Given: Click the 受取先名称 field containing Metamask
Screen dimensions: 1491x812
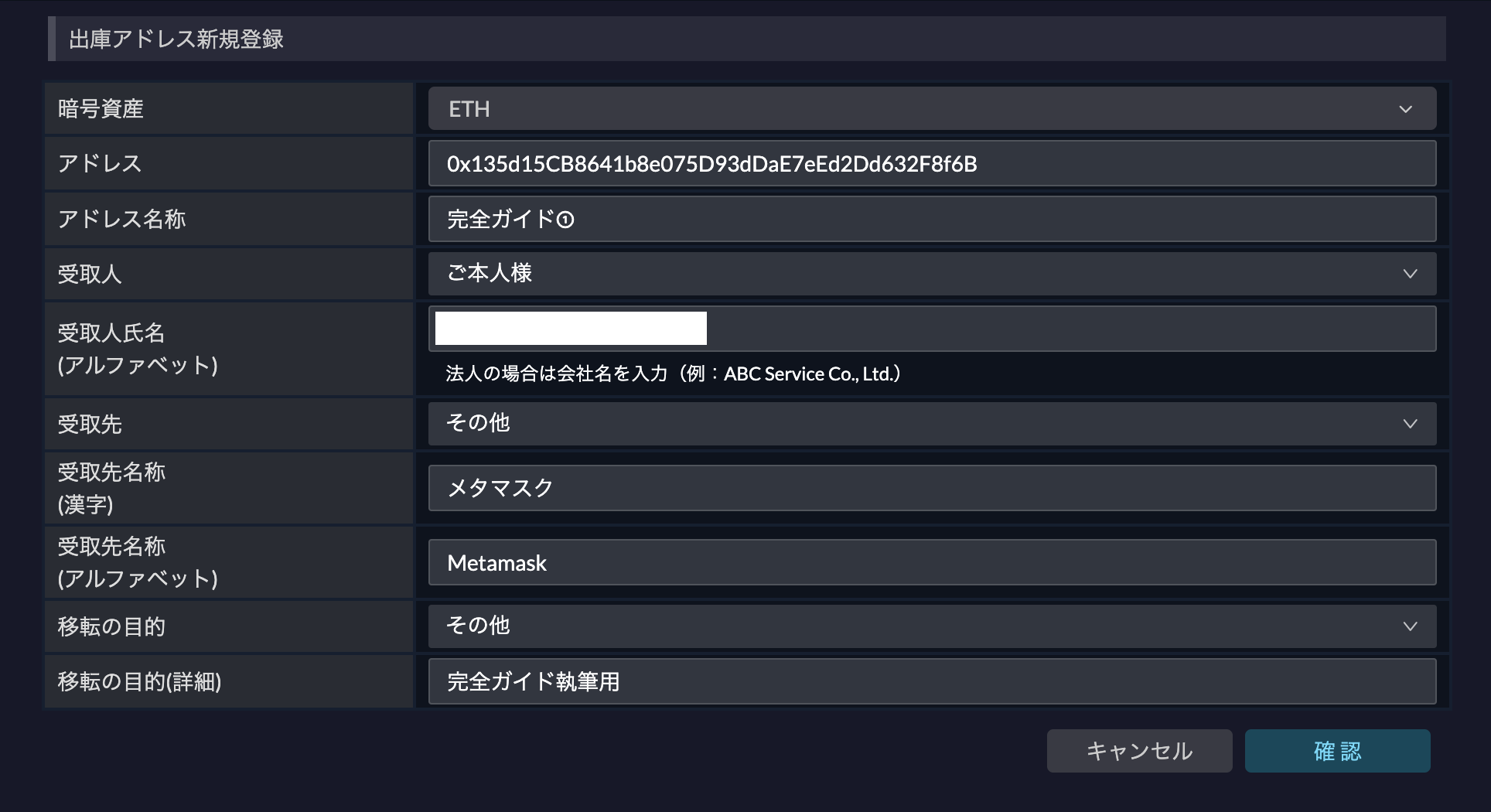Looking at the screenshot, I should click(x=932, y=562).
